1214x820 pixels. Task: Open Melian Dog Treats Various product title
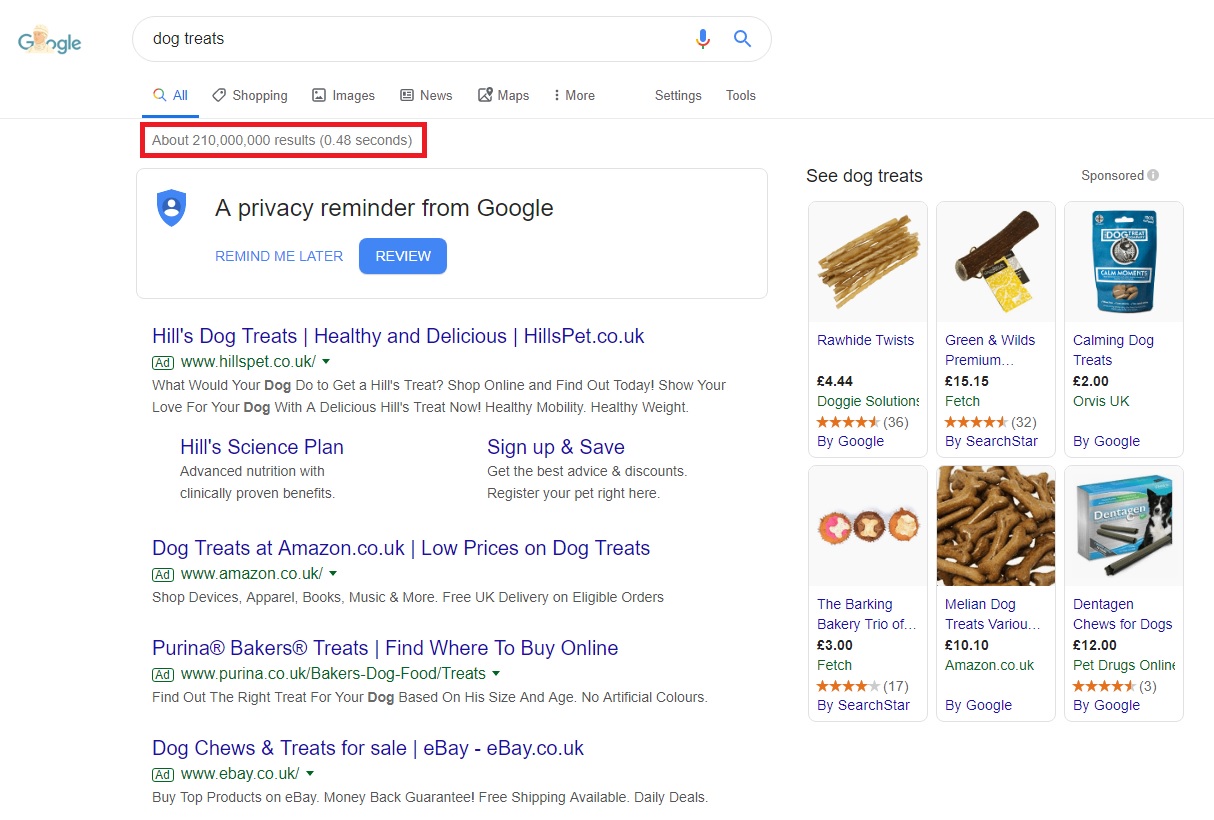pos(993,614)
